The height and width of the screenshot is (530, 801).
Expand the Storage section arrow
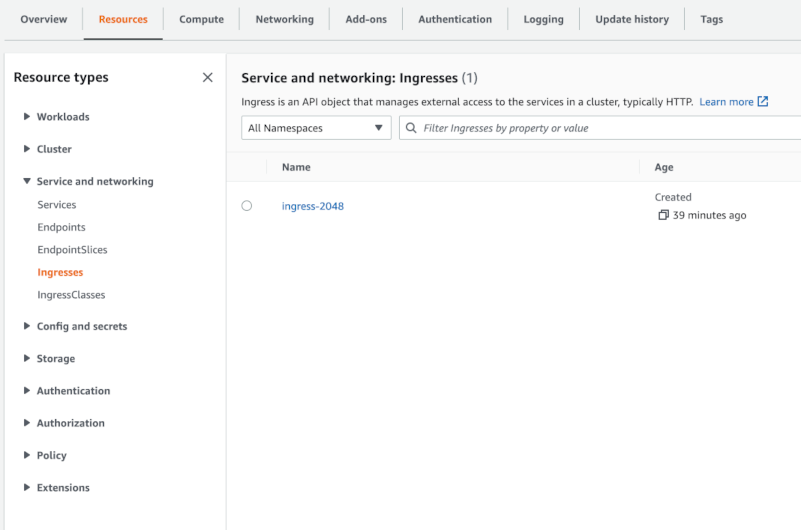pyautogui.click(x=27, y=358)
